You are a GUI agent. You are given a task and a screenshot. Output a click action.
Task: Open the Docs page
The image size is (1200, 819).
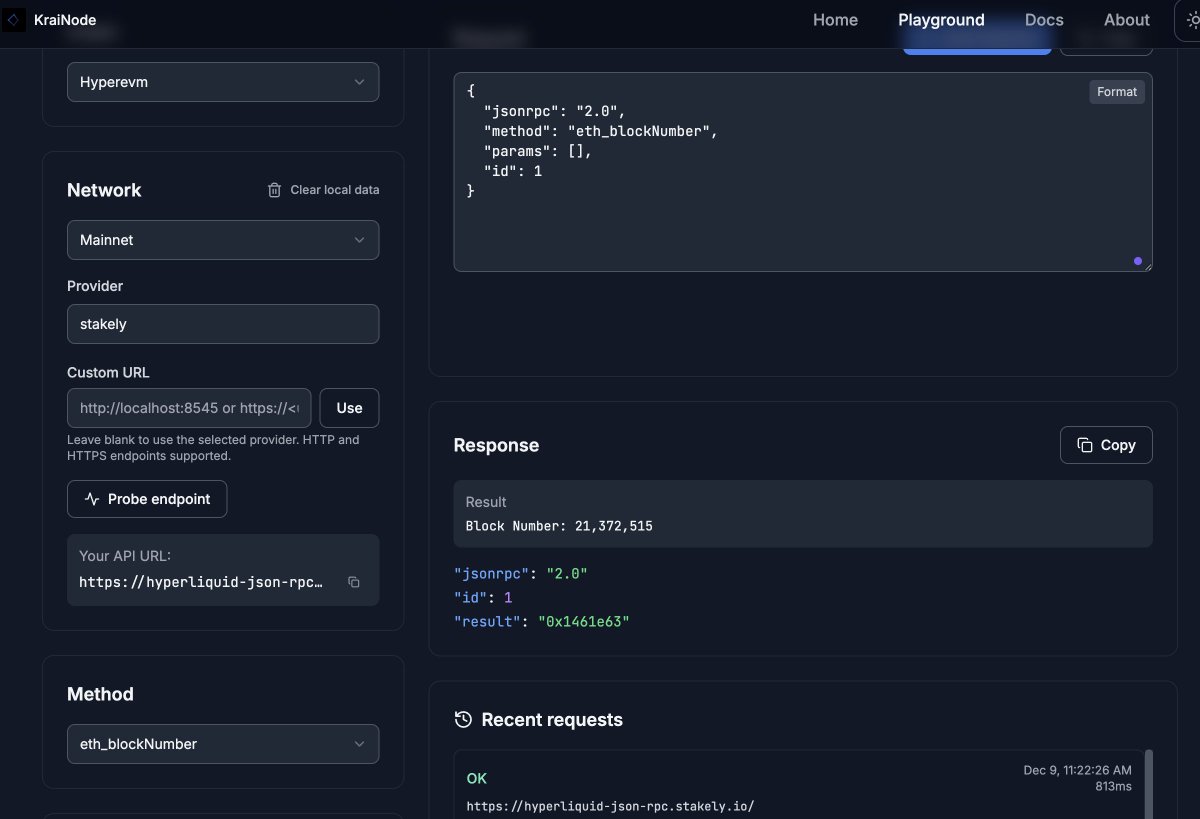[1044, 20]
